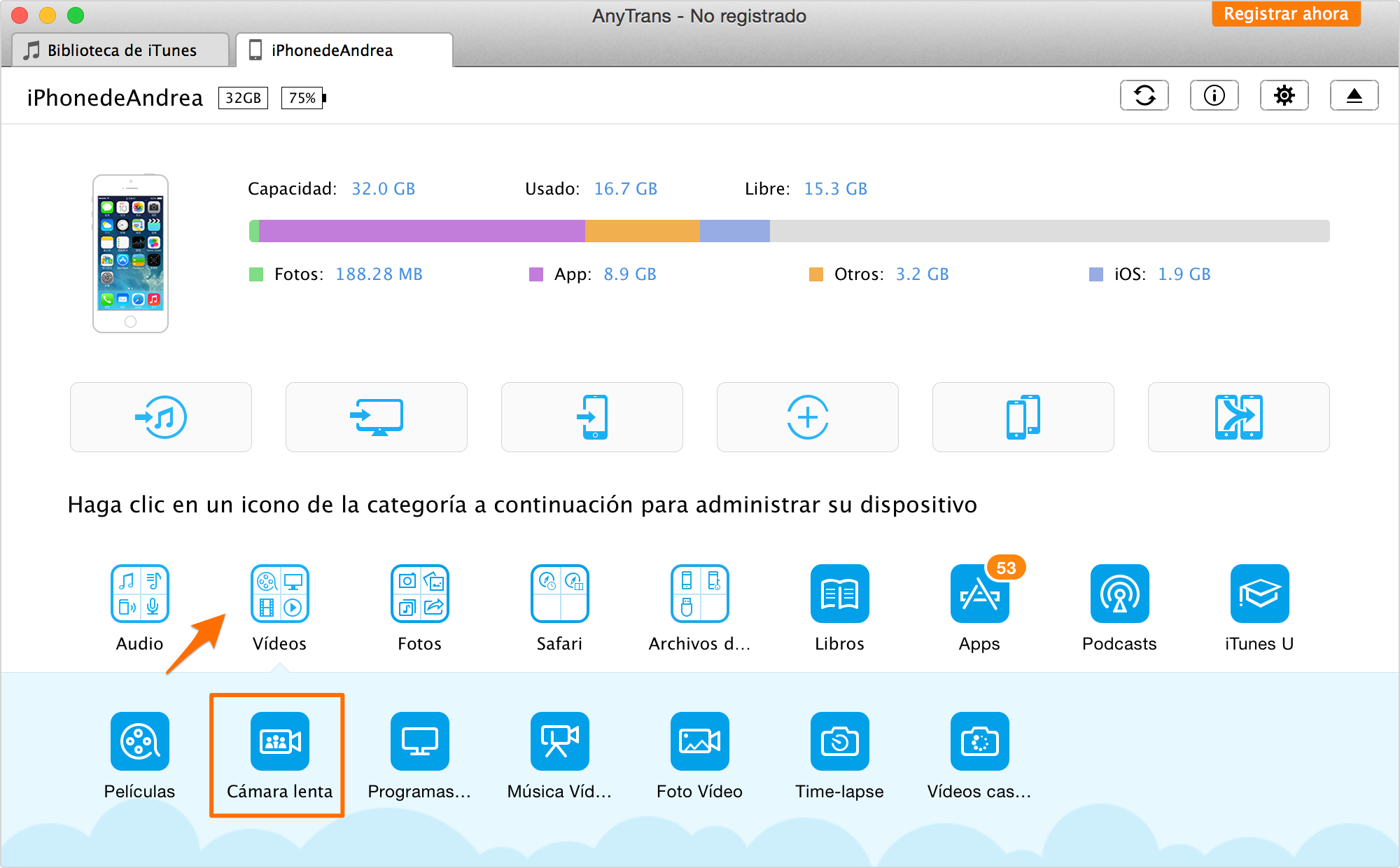This screenshot has height=868, width=1400.
Task: Click the 75% battery indicator
Action: [303, 98]
